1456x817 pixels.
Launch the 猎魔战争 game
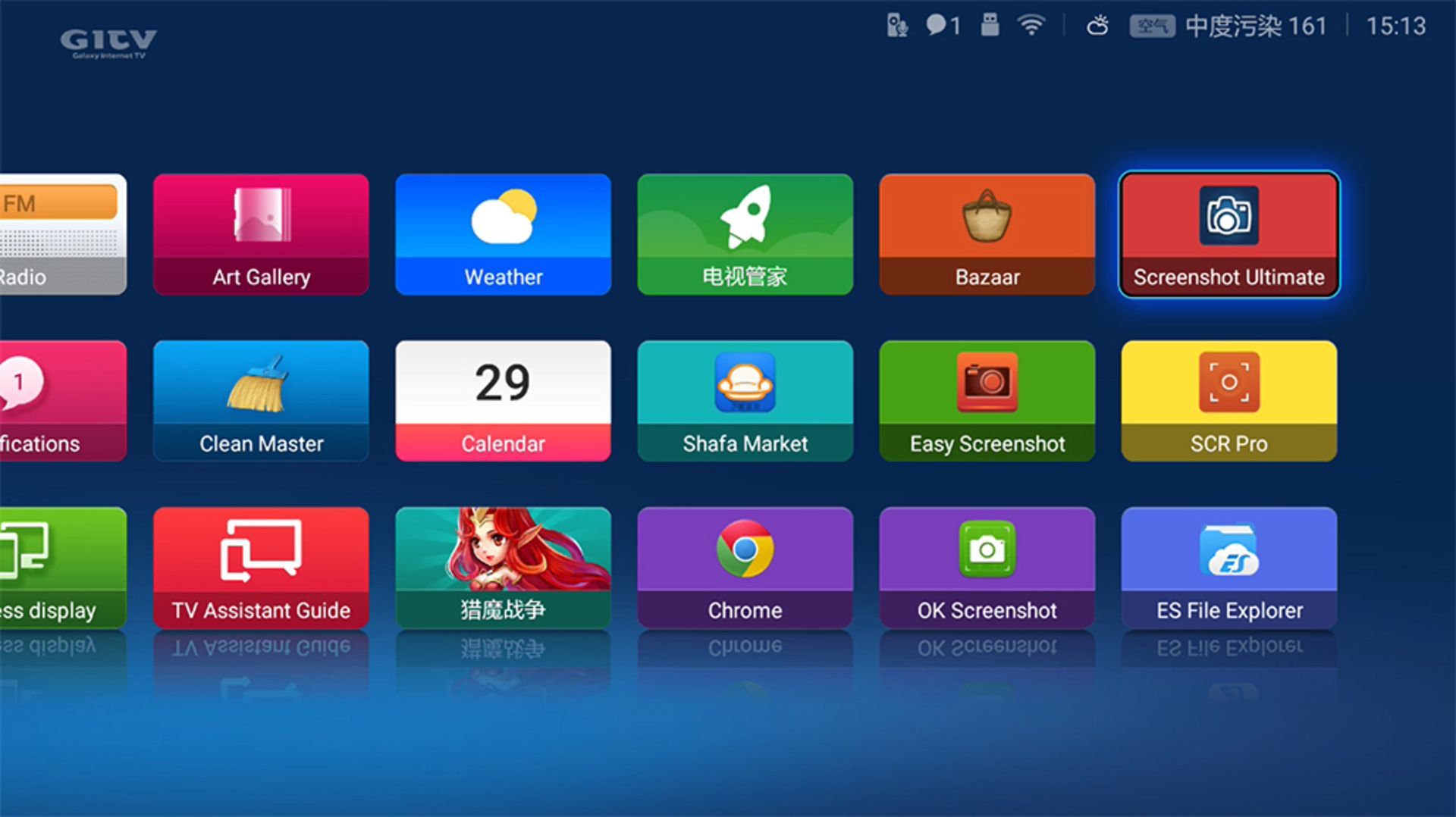pos(502,567)
